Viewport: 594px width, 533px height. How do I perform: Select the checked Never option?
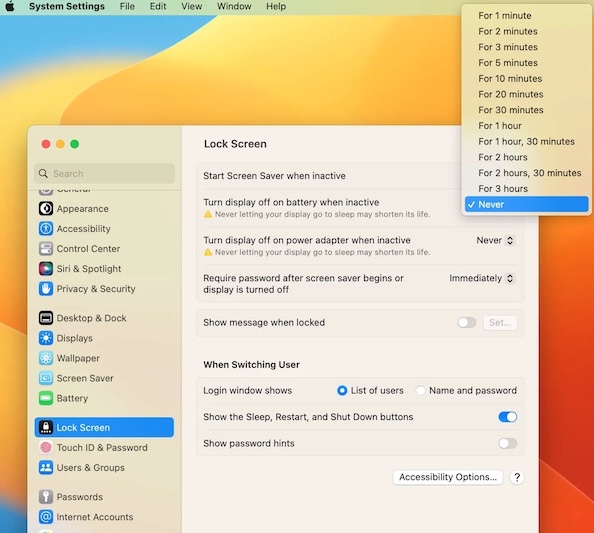coord(527,204)
